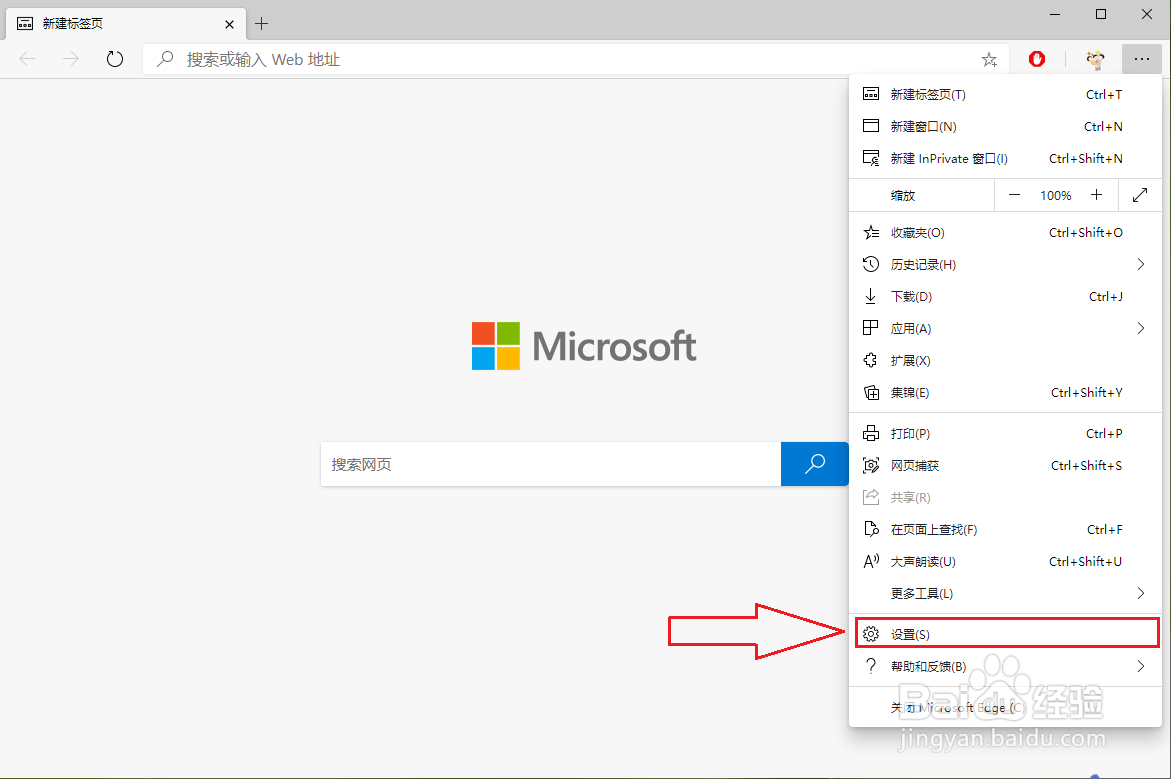Click the Microsoft logo

(x=584, y=346)
